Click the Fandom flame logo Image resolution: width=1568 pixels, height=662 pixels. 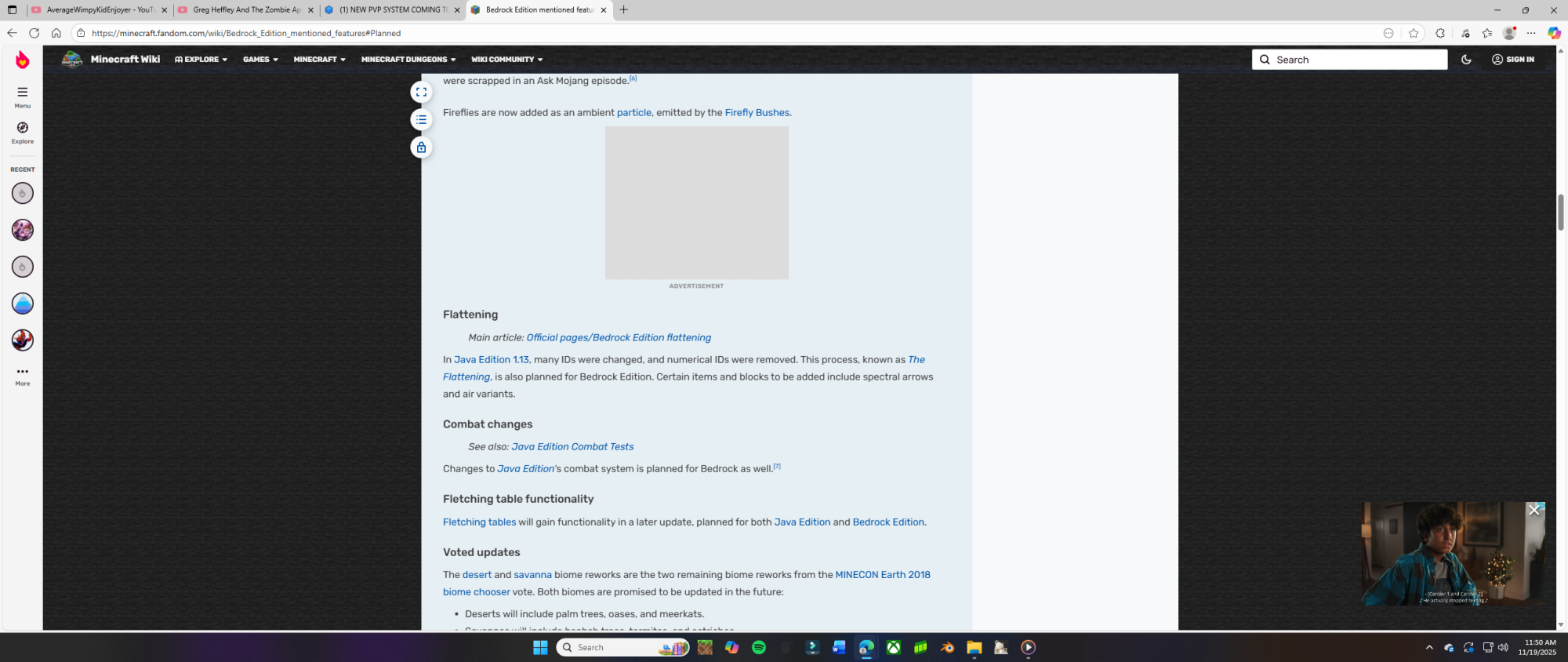[22, 60]
